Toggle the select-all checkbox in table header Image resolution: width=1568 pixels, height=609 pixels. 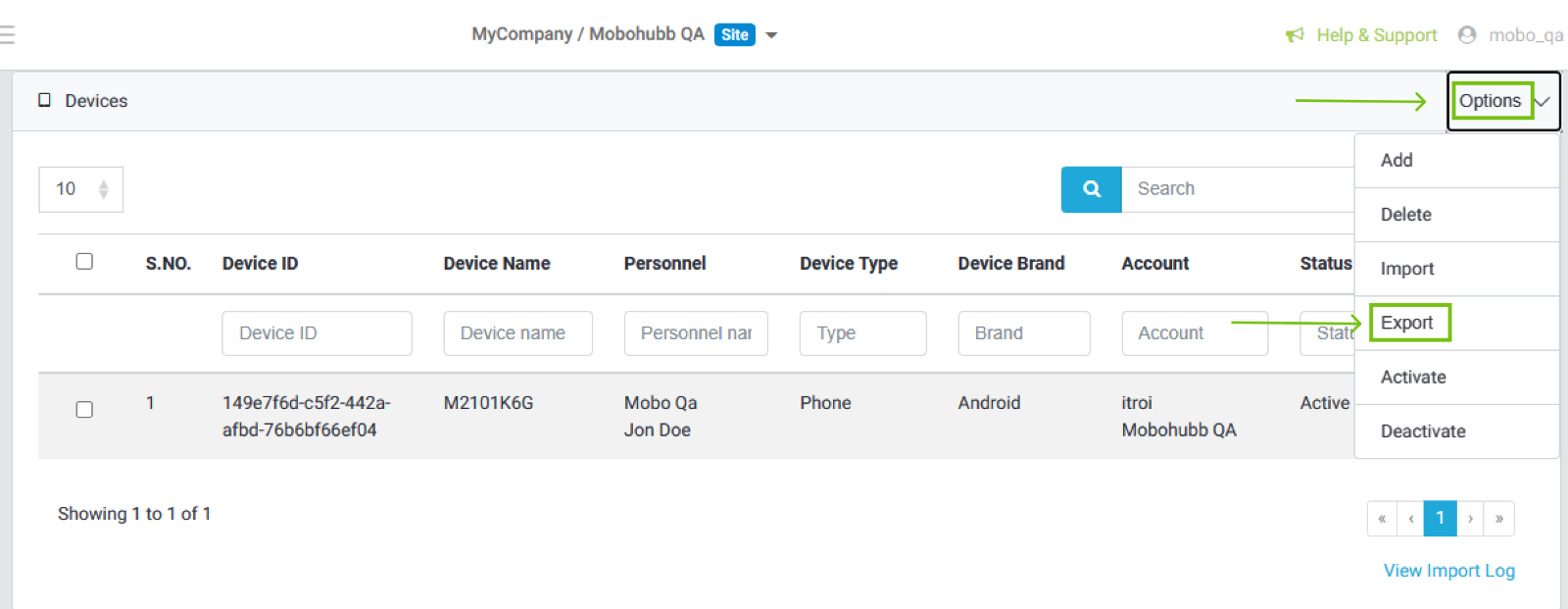coord(84,262)
